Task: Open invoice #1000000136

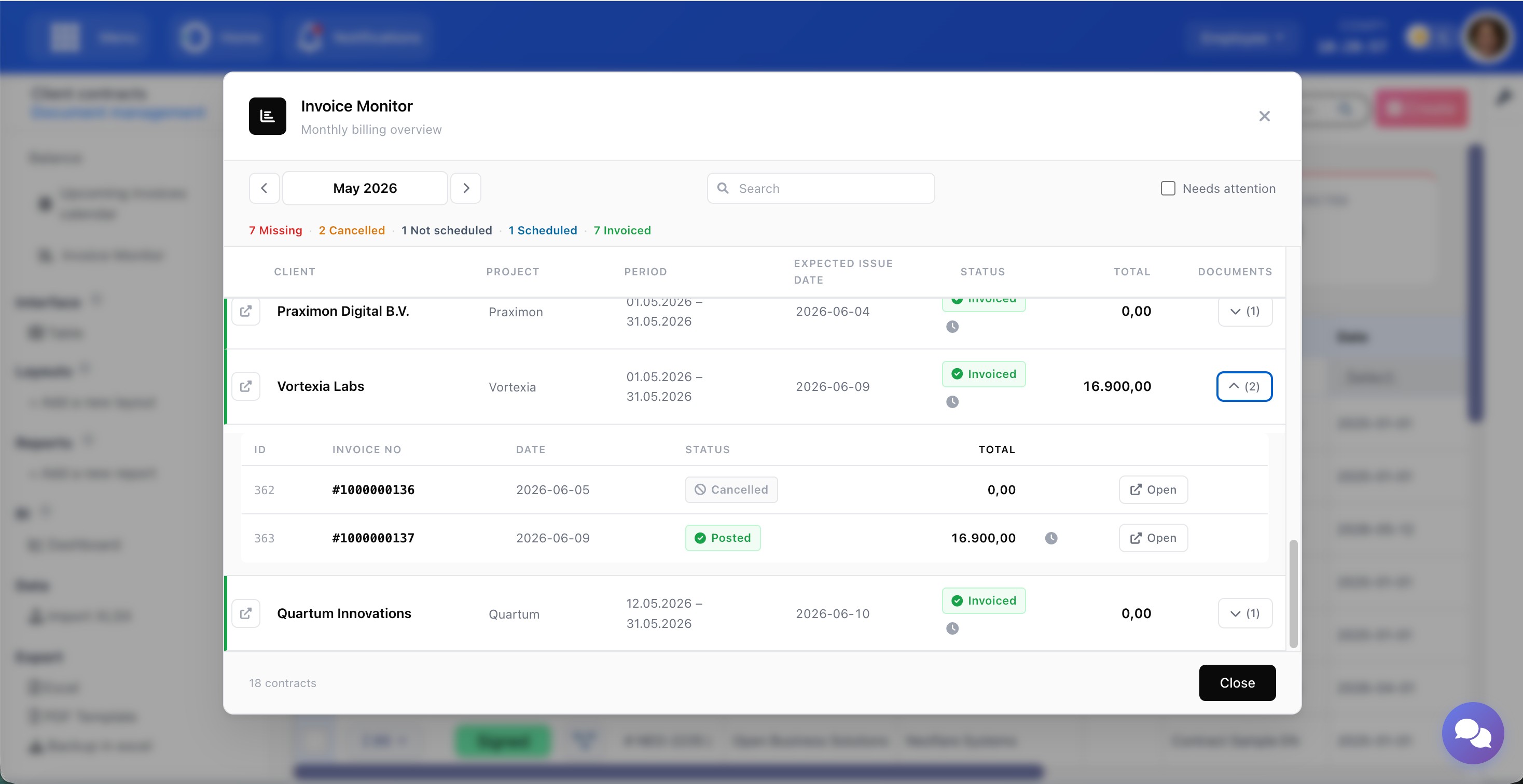Action: 1153,490
